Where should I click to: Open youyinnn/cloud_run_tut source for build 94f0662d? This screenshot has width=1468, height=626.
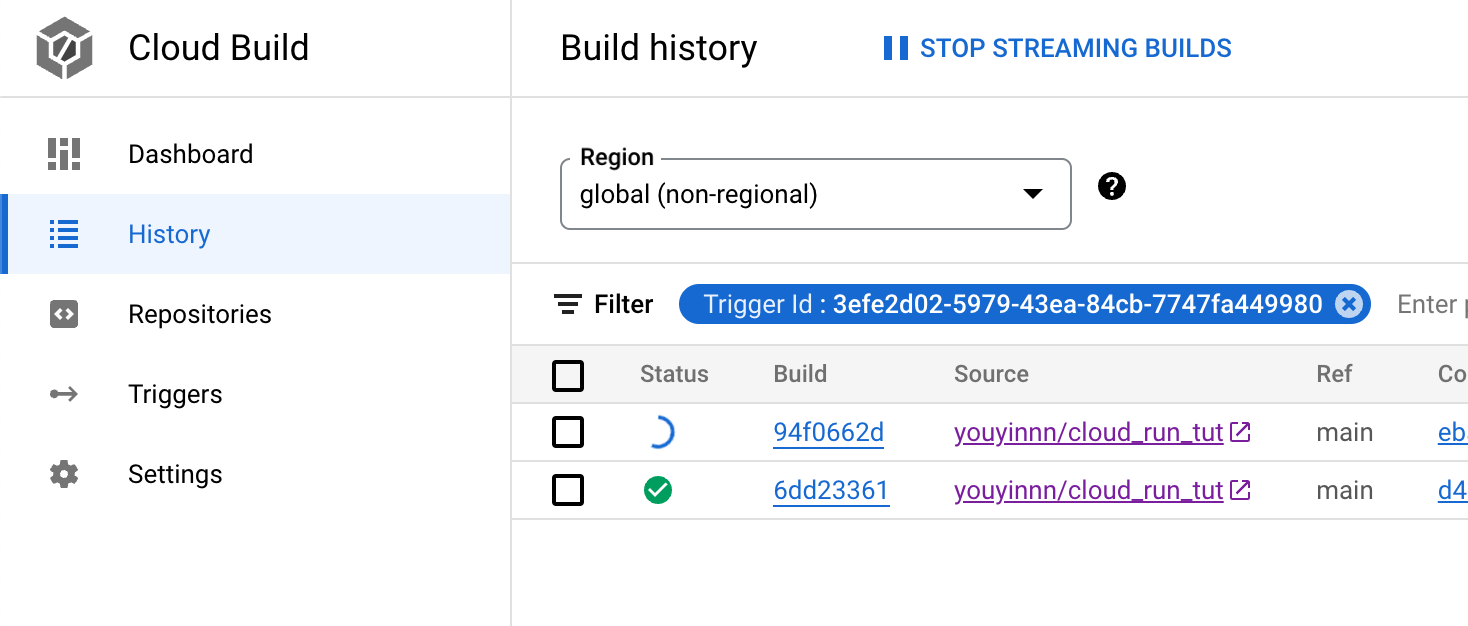(1089, 433)
